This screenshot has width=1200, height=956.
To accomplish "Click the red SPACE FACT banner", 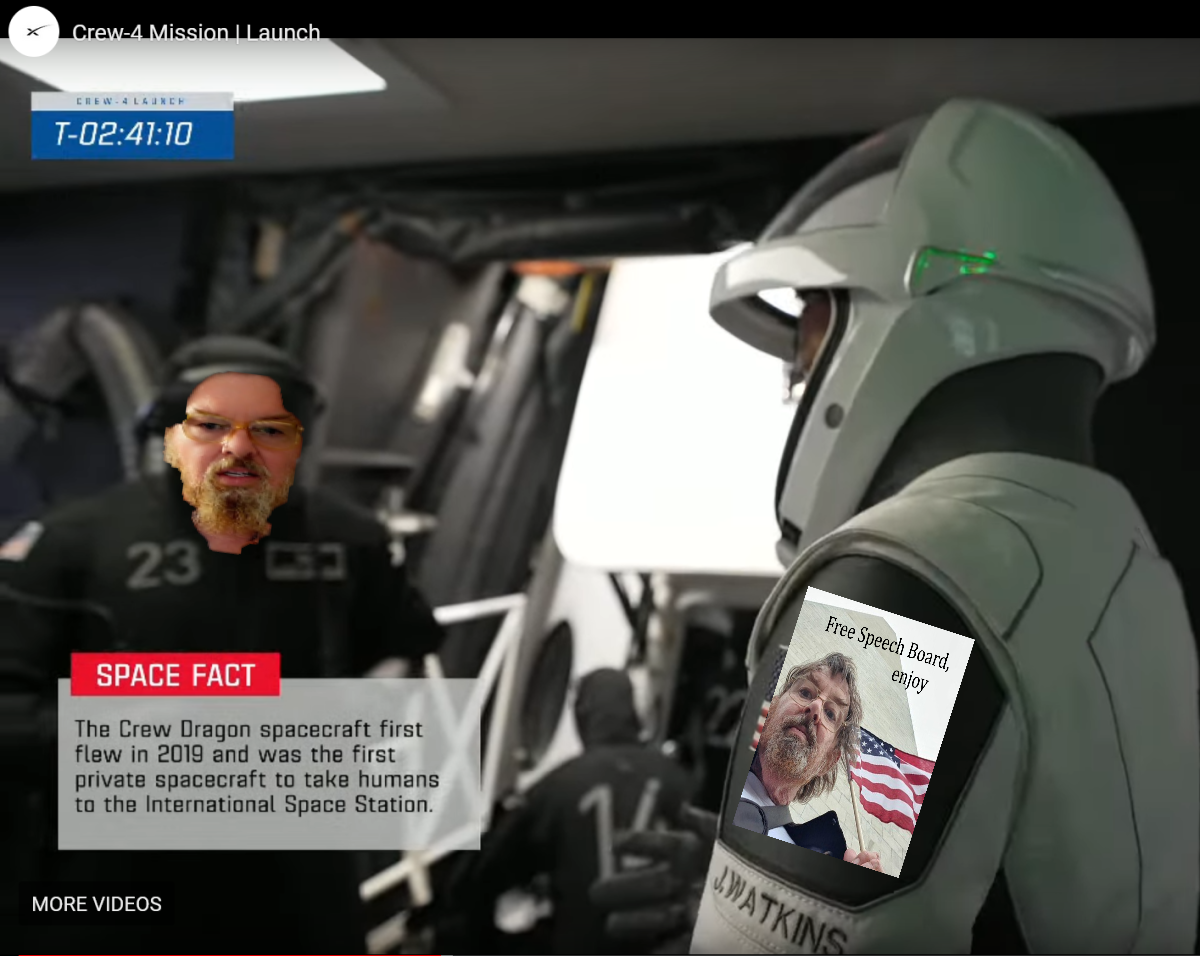I will point(175,675).
